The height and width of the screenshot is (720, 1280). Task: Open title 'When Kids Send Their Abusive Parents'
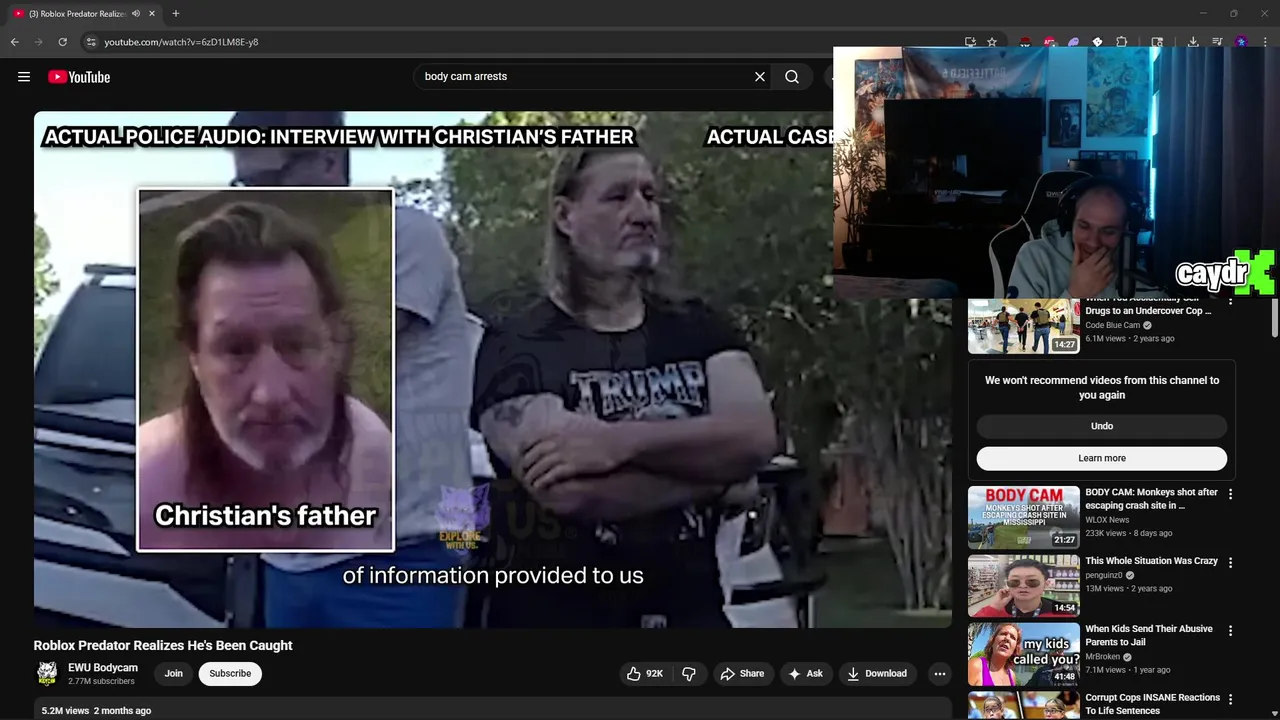click(x=1149, y=635)
